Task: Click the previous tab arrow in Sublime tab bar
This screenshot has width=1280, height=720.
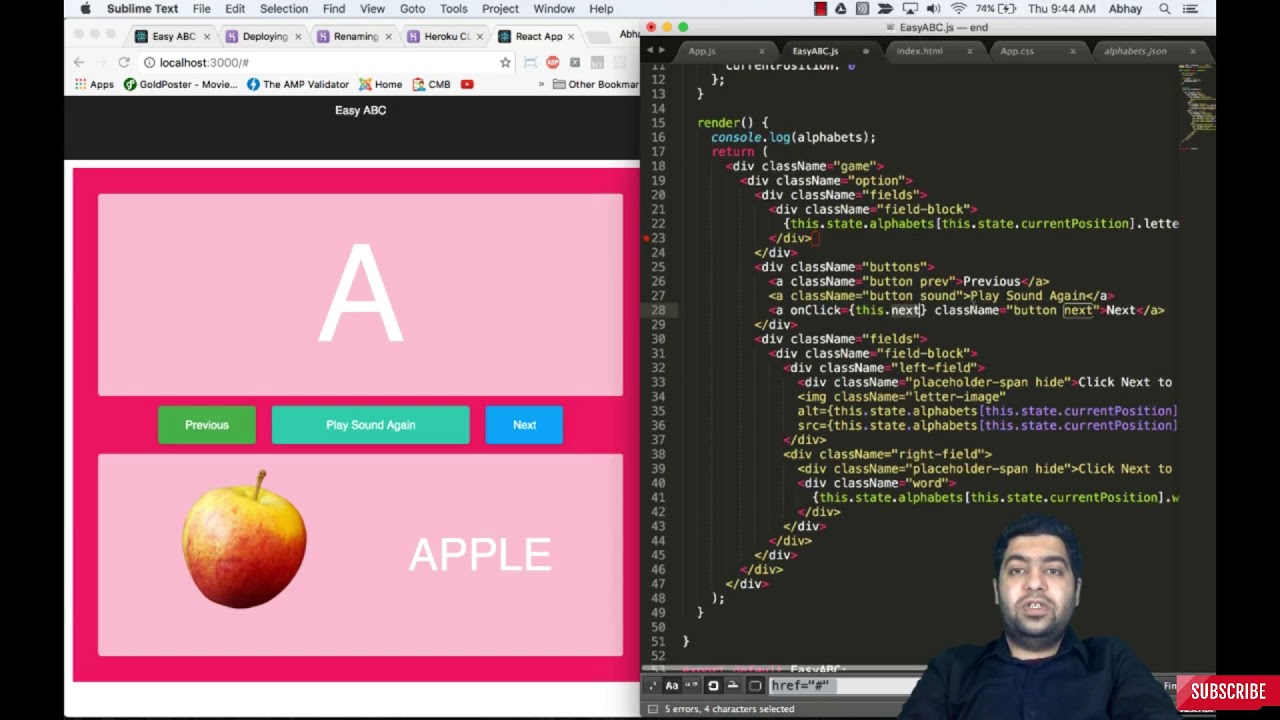Action: tap(650, 51)
